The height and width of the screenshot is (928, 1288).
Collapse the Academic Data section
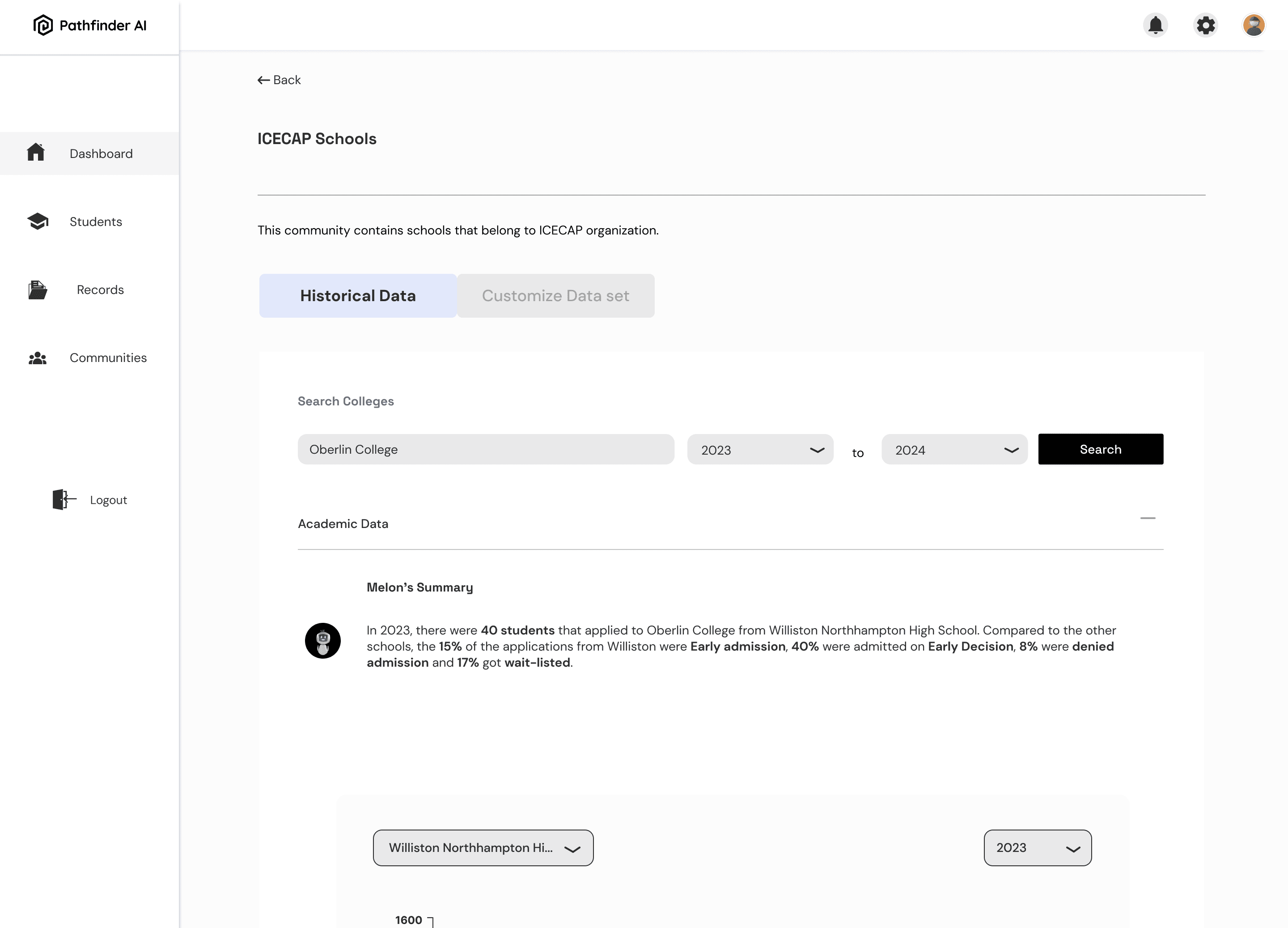click(1147, 518)
